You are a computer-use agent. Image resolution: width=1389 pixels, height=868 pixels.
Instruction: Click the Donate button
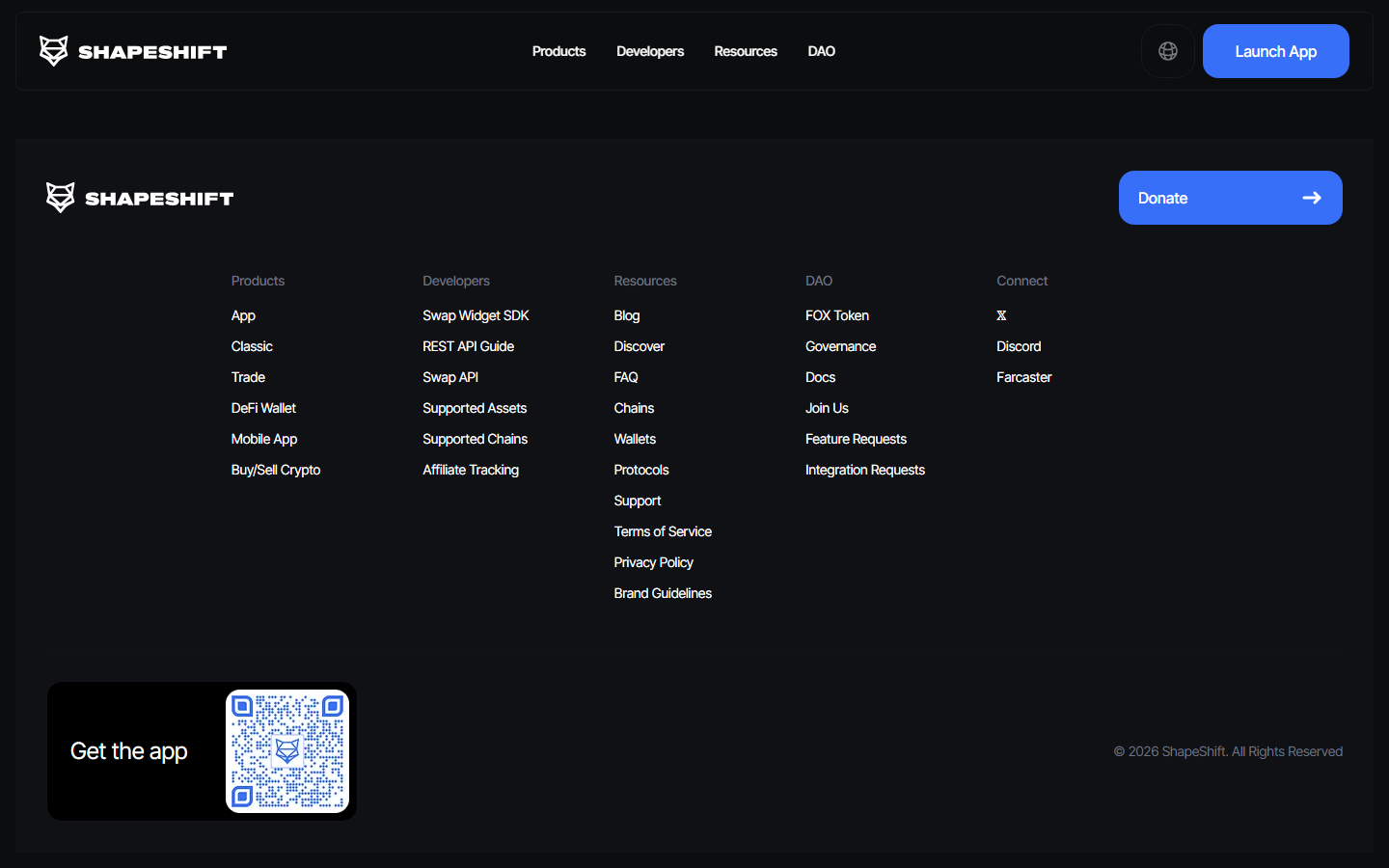[x=1231, y=198]
